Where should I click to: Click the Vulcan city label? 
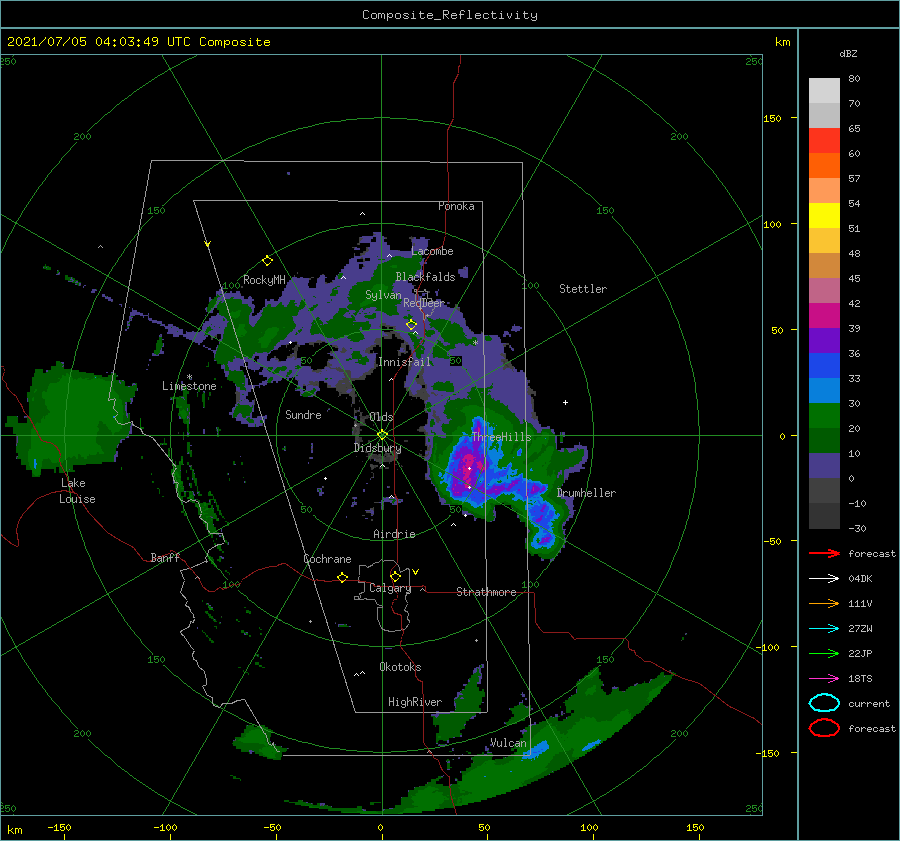tap(508, 743)
